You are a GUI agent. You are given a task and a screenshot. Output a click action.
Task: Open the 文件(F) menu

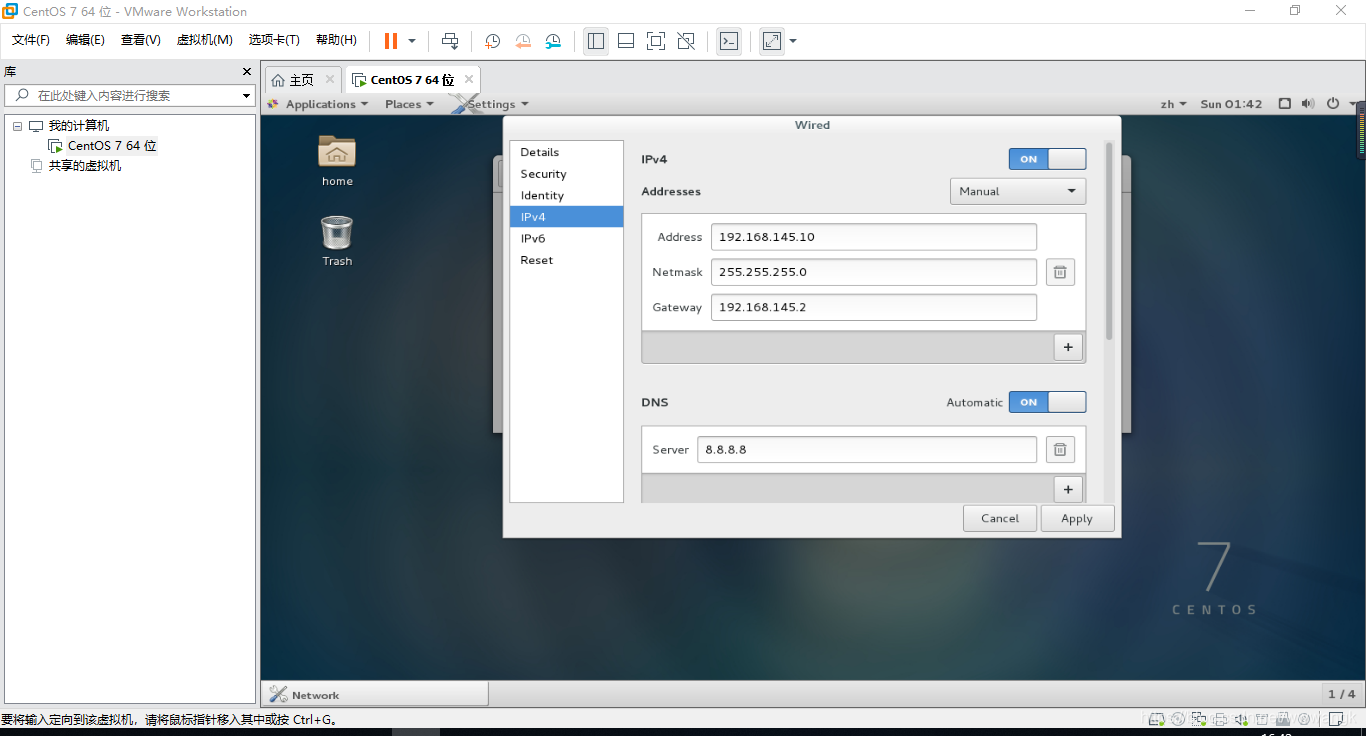pos(31,40)
